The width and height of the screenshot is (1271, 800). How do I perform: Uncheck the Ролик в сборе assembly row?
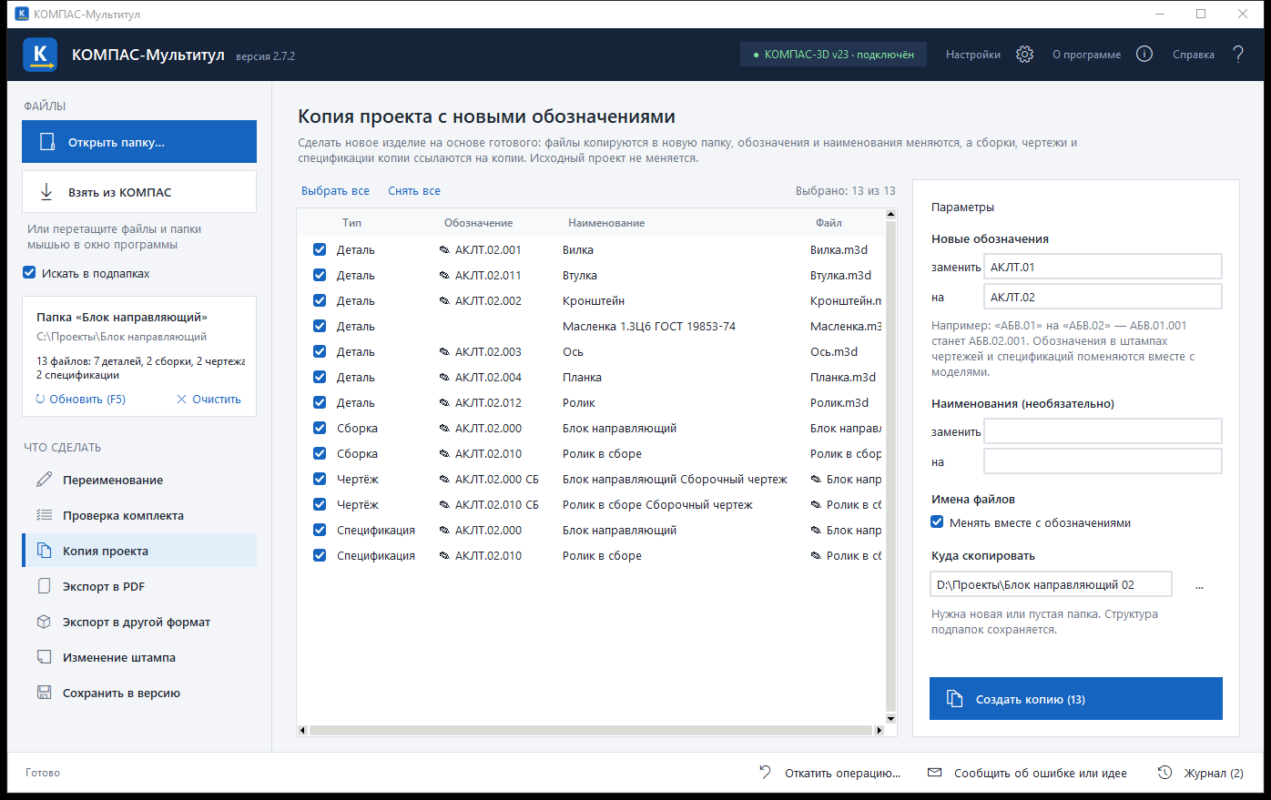[x=319, y=453]
